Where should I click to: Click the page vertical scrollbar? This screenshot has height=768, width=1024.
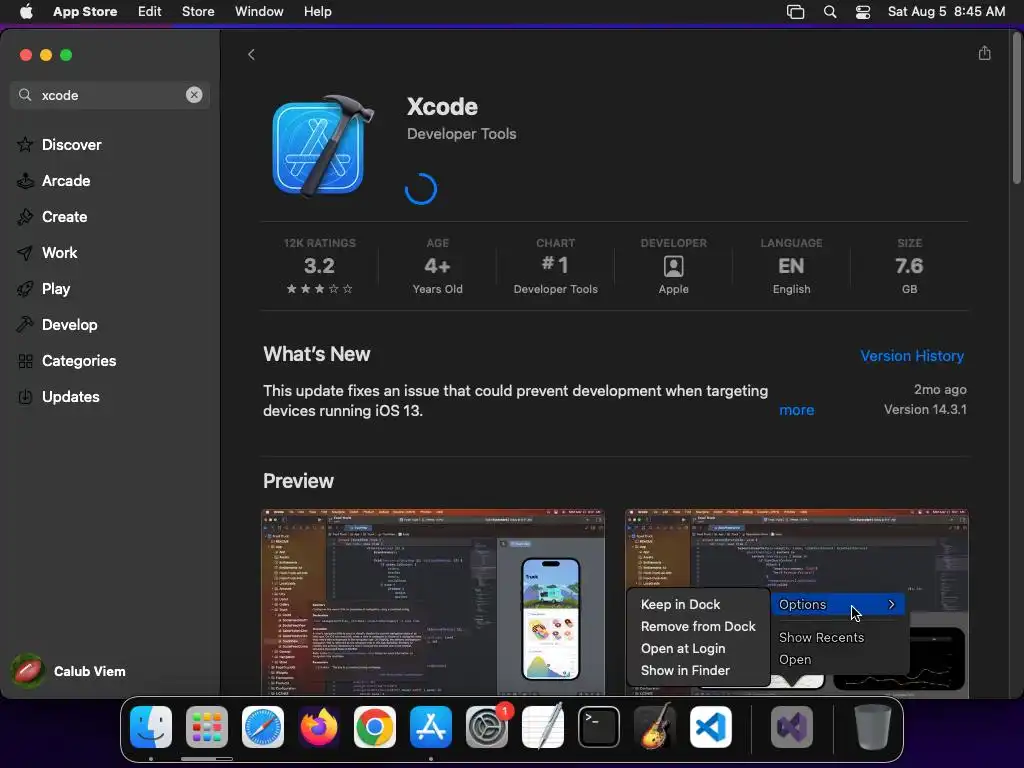pos(1016,108)
